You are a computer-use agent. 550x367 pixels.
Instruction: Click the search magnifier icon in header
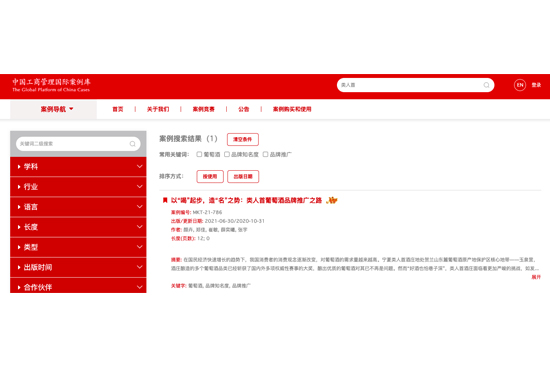point(486,85)
